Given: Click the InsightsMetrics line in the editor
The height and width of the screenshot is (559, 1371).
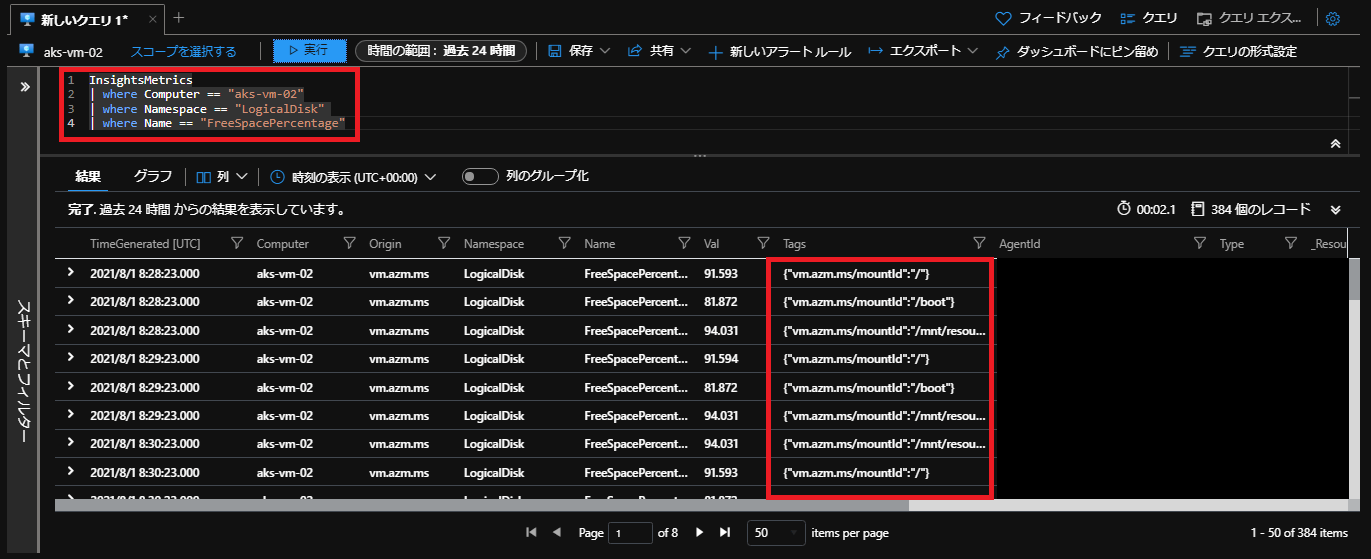Looking at the screenshot, I should tap(140, 79).
